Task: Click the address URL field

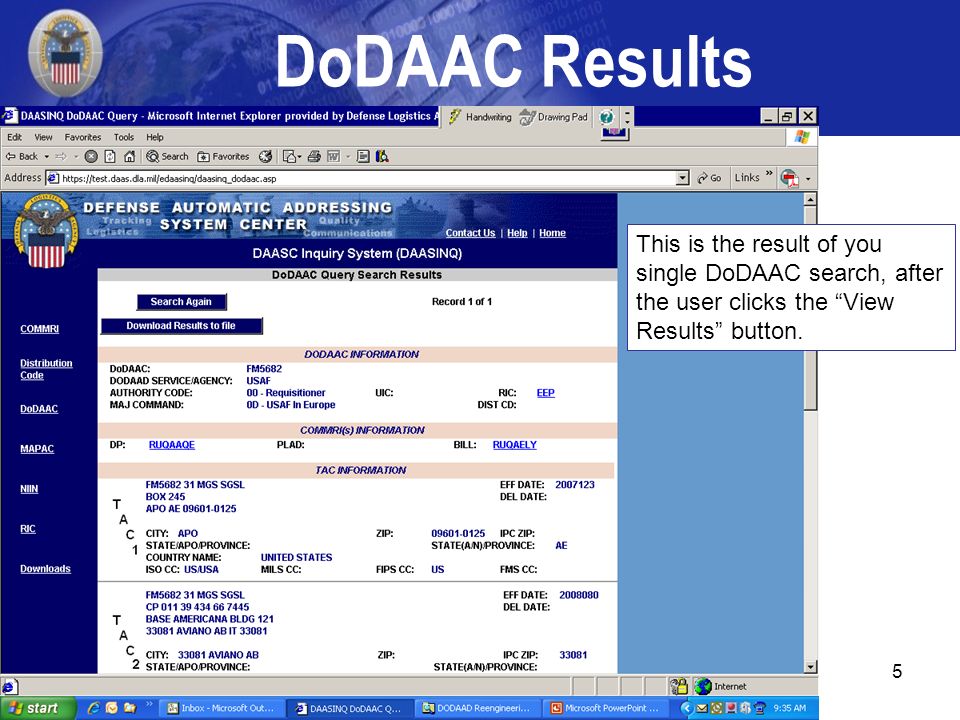Action: click(x=367, y=178)
